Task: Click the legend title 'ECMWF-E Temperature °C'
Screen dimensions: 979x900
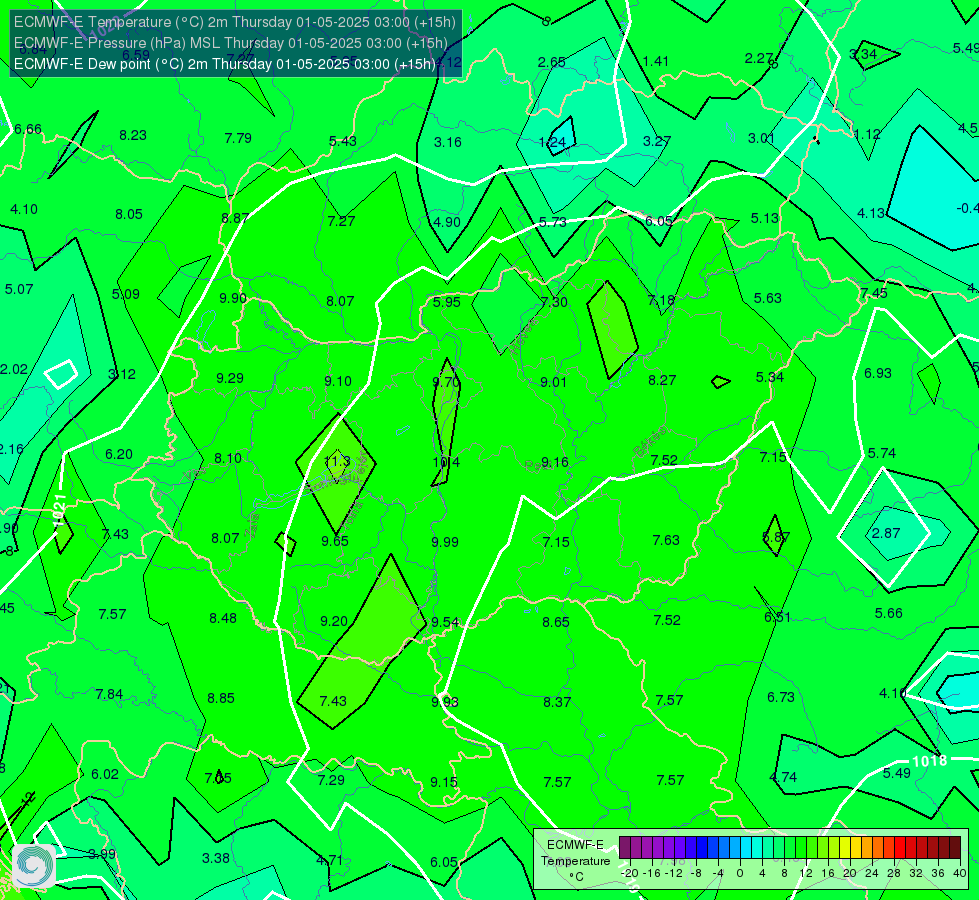Action: (x=575, y=861)
